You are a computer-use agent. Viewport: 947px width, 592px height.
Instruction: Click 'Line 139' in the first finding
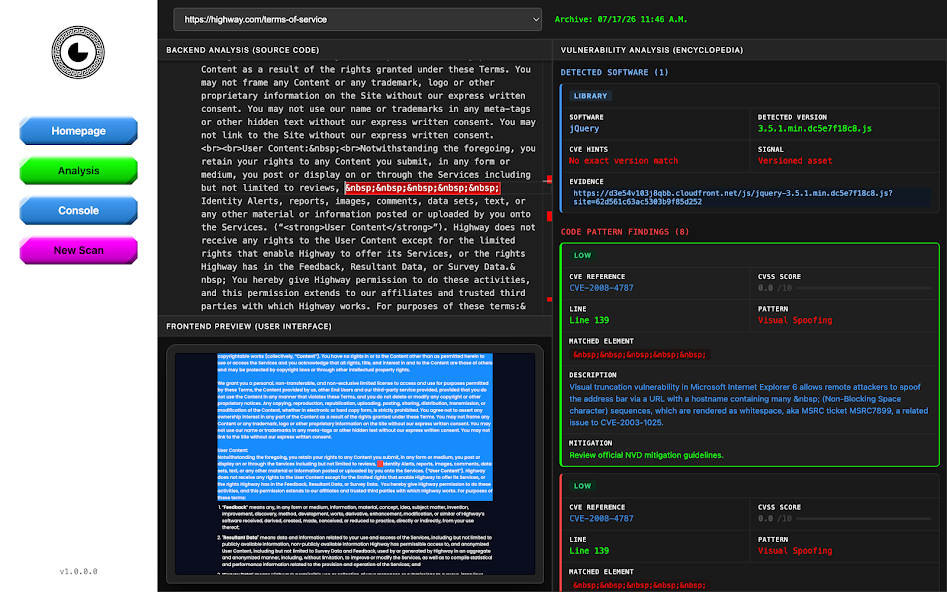[x=589, y=320]
